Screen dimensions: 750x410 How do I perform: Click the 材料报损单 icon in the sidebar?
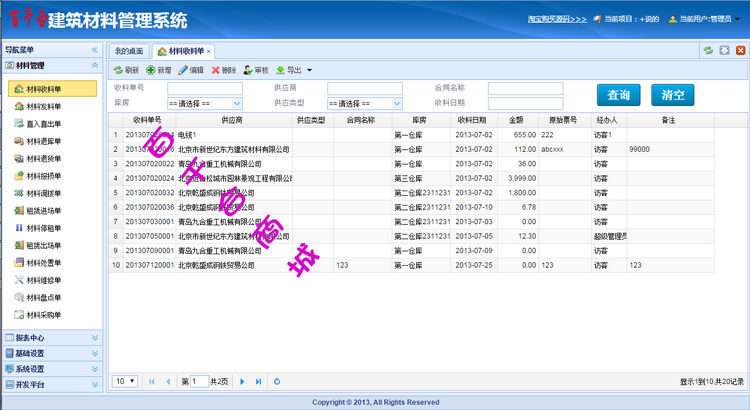[x=19, y=176]
